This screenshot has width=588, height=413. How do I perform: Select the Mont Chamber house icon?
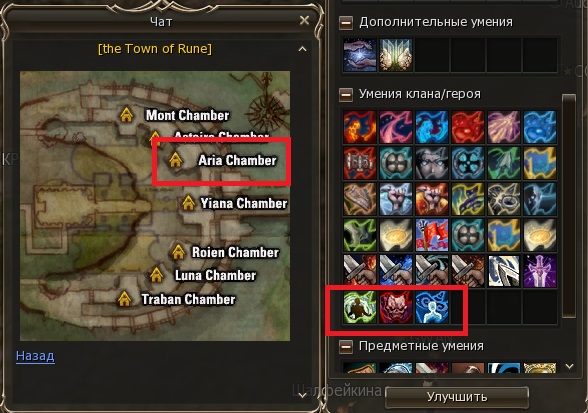point(127,115)
